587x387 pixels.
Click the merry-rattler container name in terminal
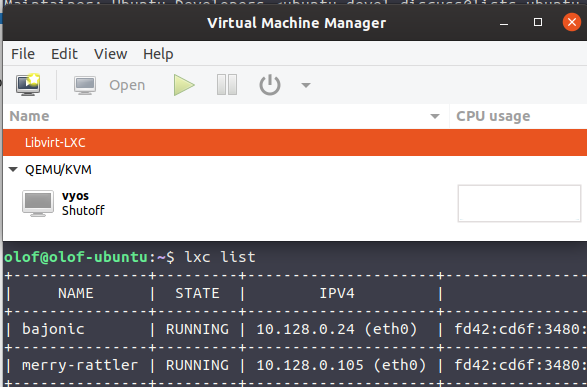[80, 365]
